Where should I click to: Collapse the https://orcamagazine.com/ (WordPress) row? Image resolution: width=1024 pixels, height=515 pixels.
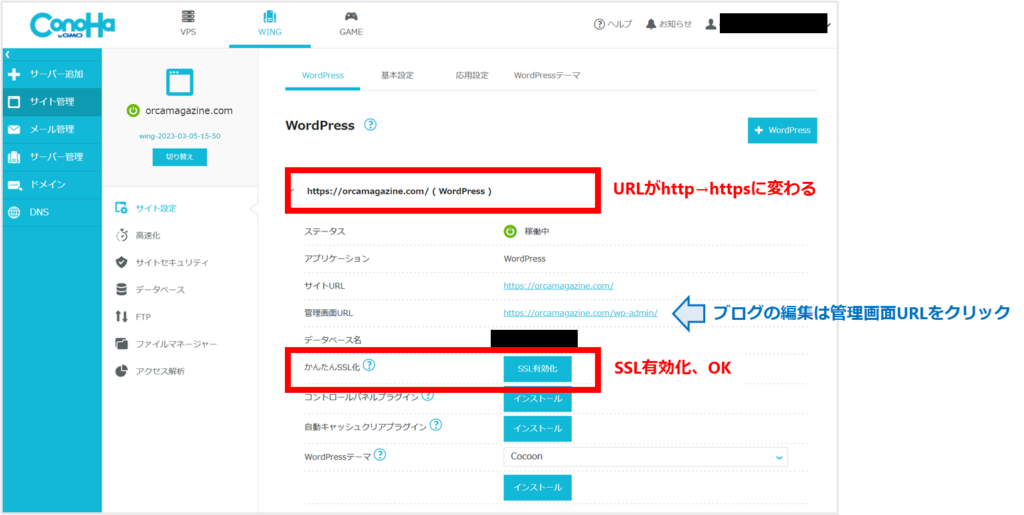pyautogui.click(x=293, y=191)
